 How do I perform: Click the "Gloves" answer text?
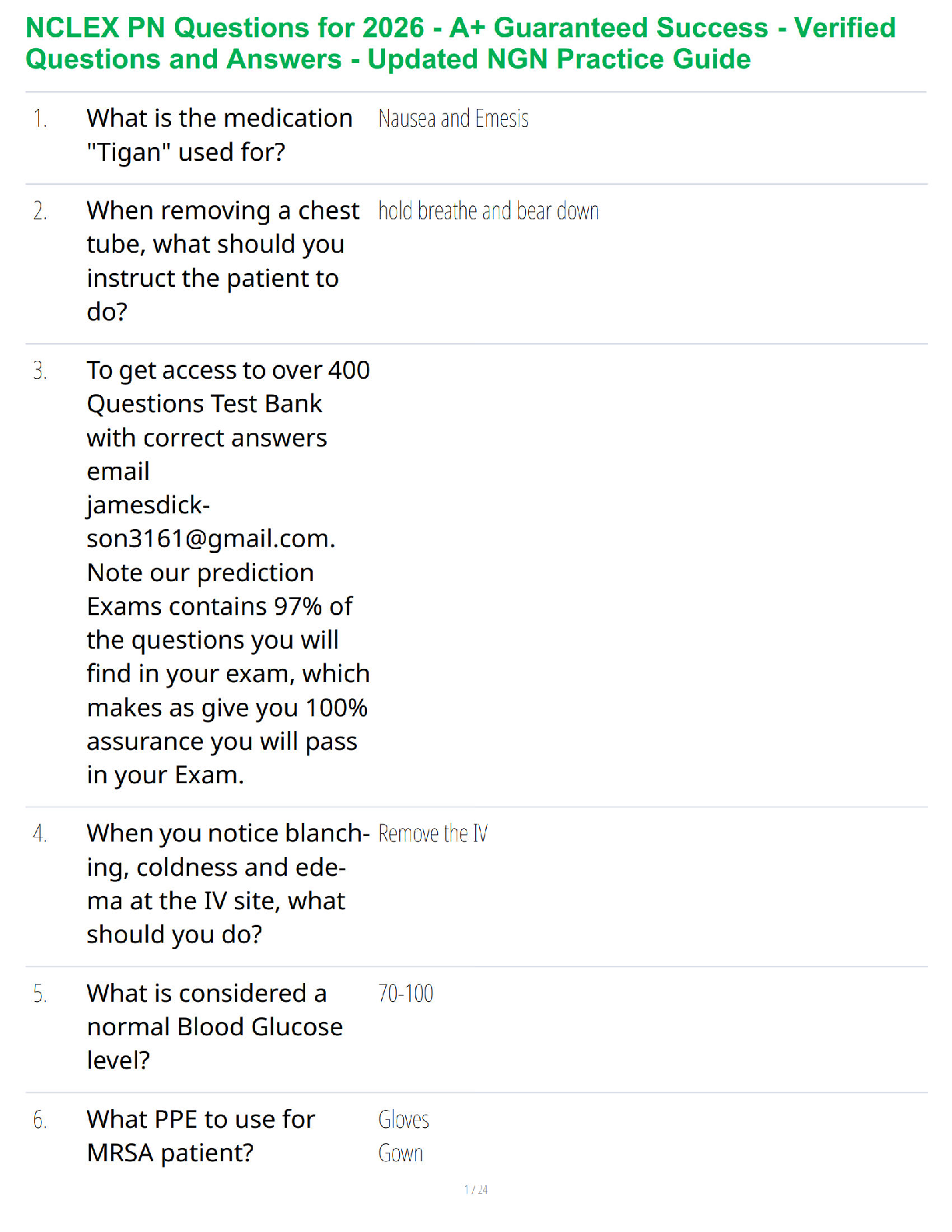[x=404, y=1120]
